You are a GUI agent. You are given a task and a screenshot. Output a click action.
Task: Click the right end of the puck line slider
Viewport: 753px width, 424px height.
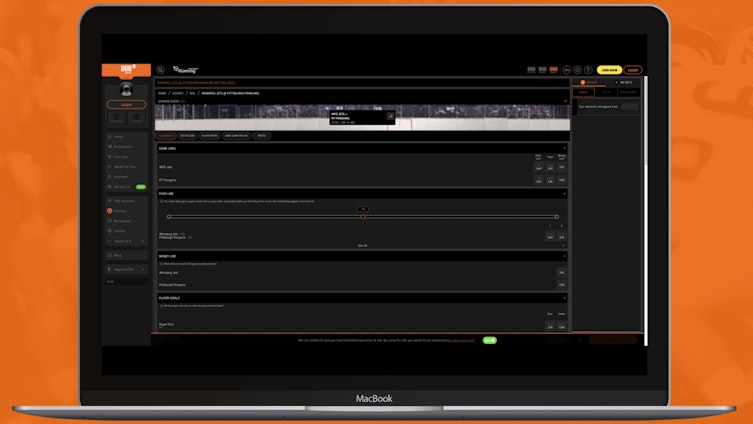coord(557,217)
